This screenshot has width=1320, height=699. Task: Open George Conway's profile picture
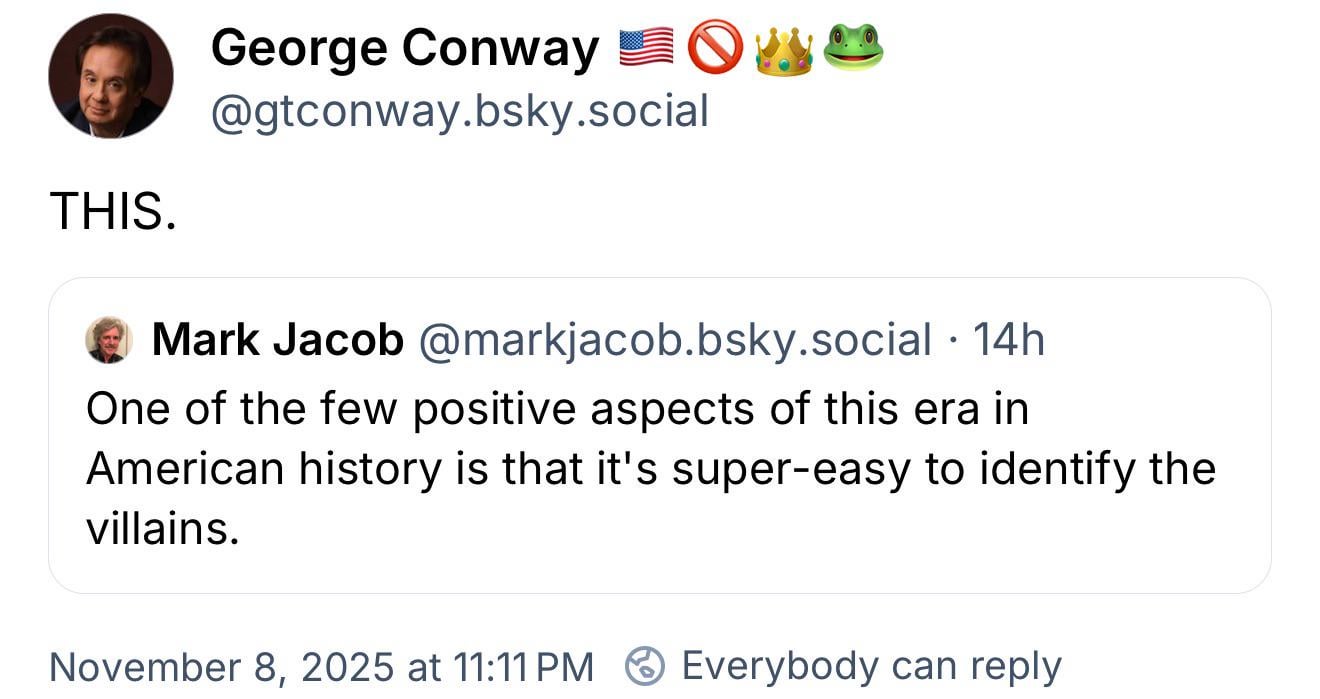point(110,76)
